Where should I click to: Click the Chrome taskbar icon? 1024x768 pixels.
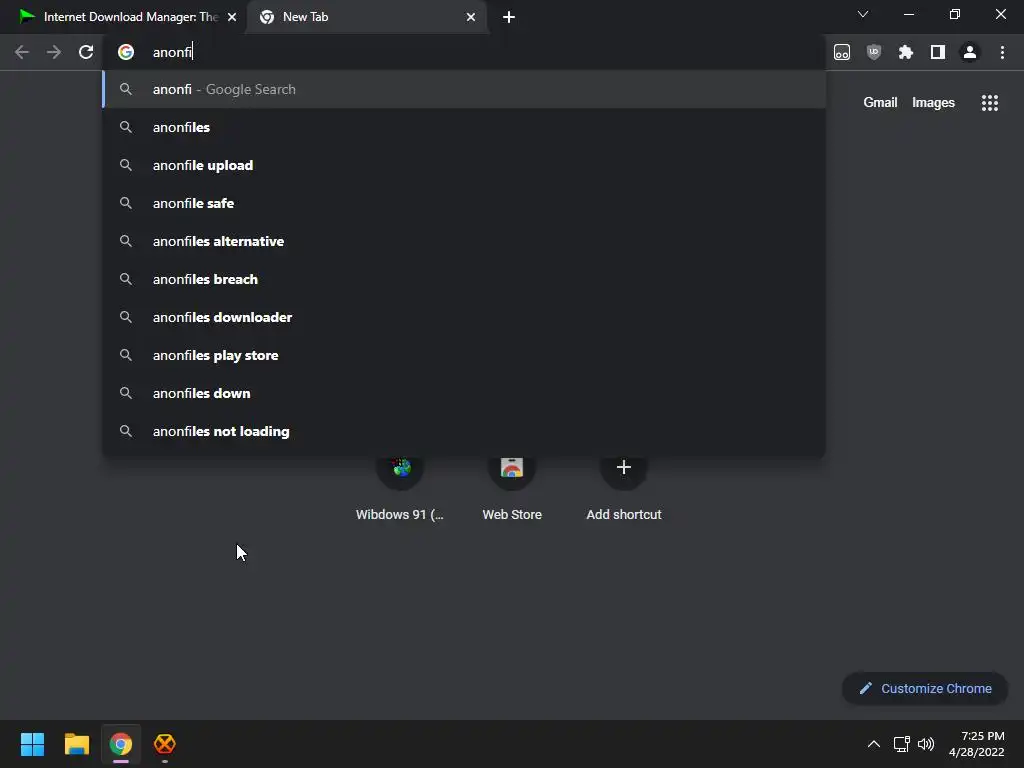pos(121,744)
